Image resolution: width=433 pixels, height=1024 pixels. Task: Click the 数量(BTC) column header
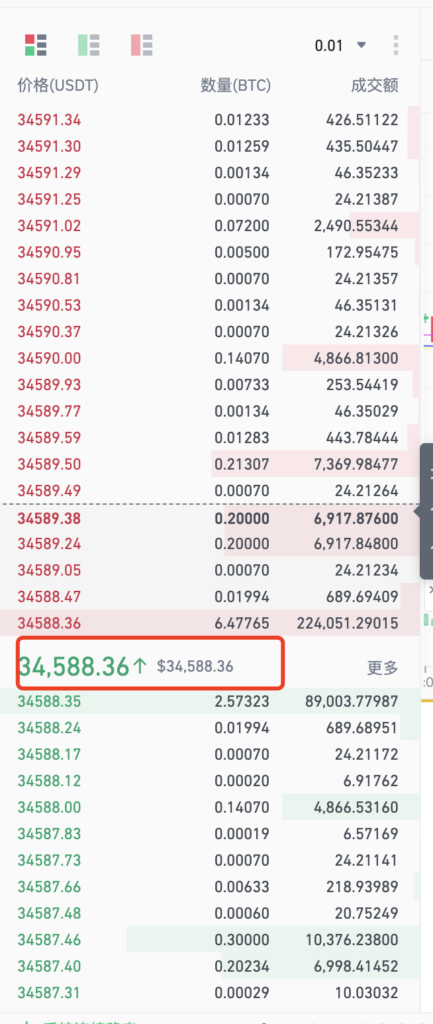coord(235,85)
